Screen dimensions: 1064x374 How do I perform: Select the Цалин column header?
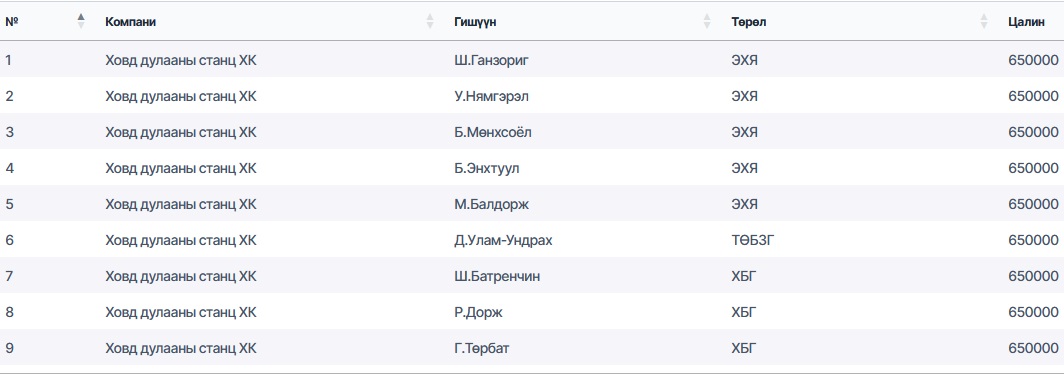[x=1026, y=22]
